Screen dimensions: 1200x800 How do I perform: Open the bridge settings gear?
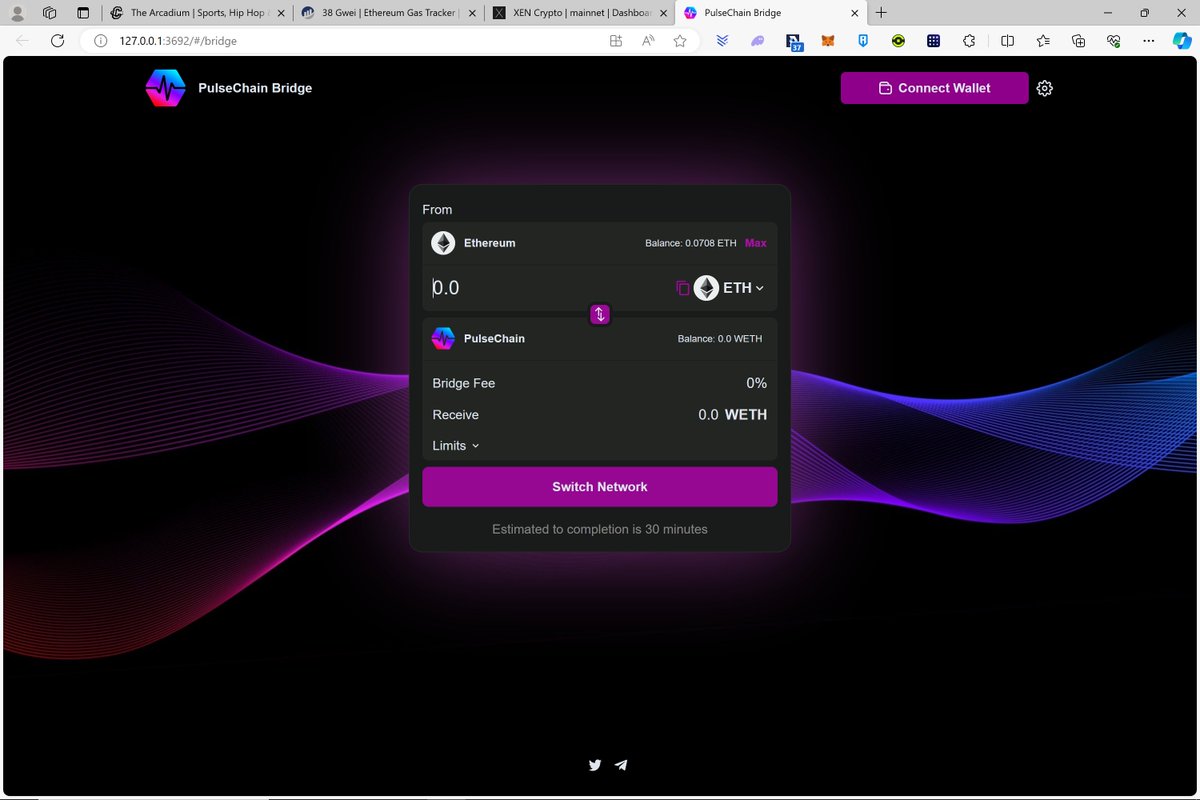1045,88
